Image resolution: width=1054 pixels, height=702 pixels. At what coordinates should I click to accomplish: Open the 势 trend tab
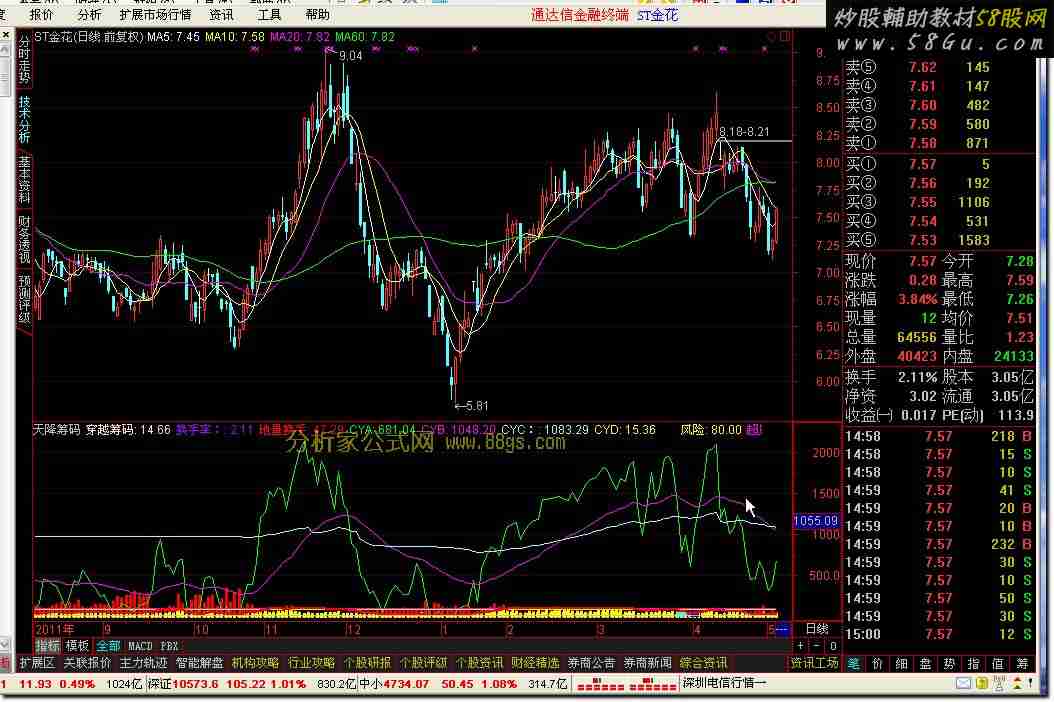[x=949, y=663]
